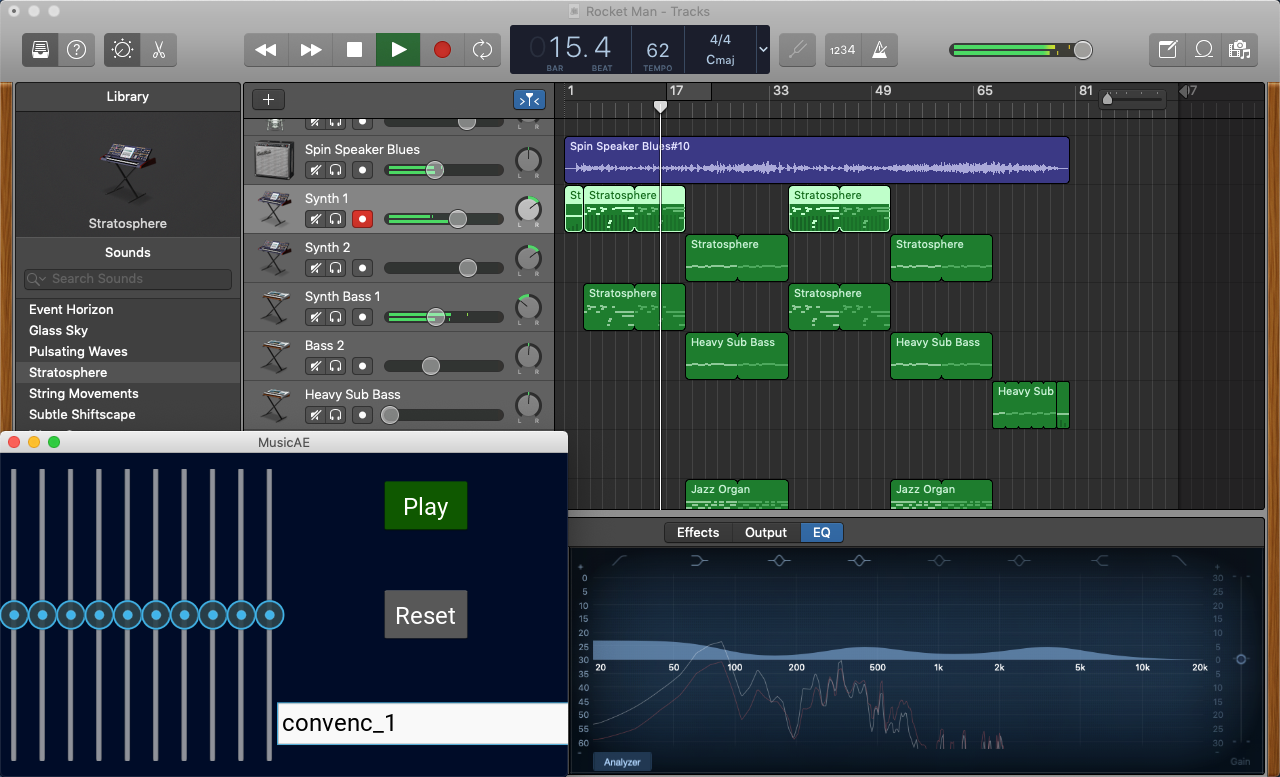The width and height of the screenshot is (1280, 777).
Task: Open the tuner icon
Action: coord(796,49)
